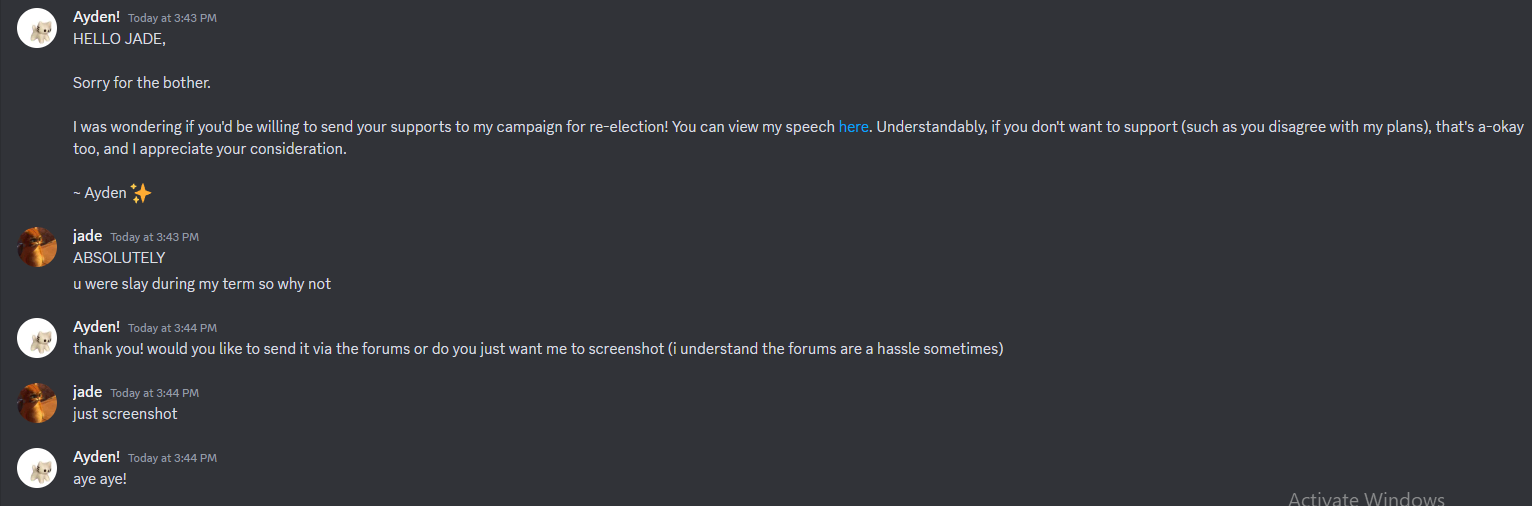The height and width of the screenshot is (506, 1532).
Task: Click the timestamp beside jade's 'just screenshot' message
Action: tap(155, 393)
